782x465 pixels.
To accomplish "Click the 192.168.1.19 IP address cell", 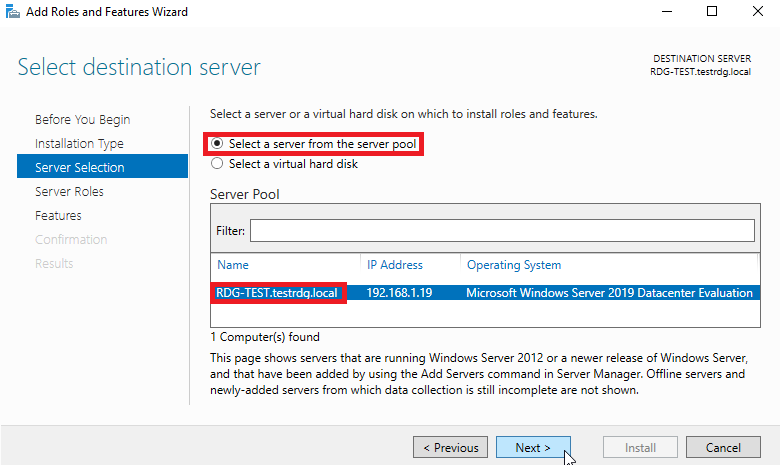I will coord(399,293).
